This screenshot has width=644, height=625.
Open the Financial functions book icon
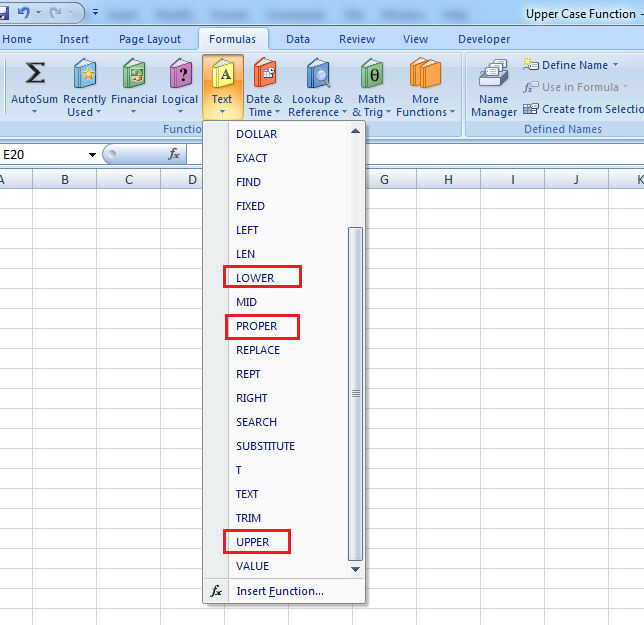coord(134,74)
